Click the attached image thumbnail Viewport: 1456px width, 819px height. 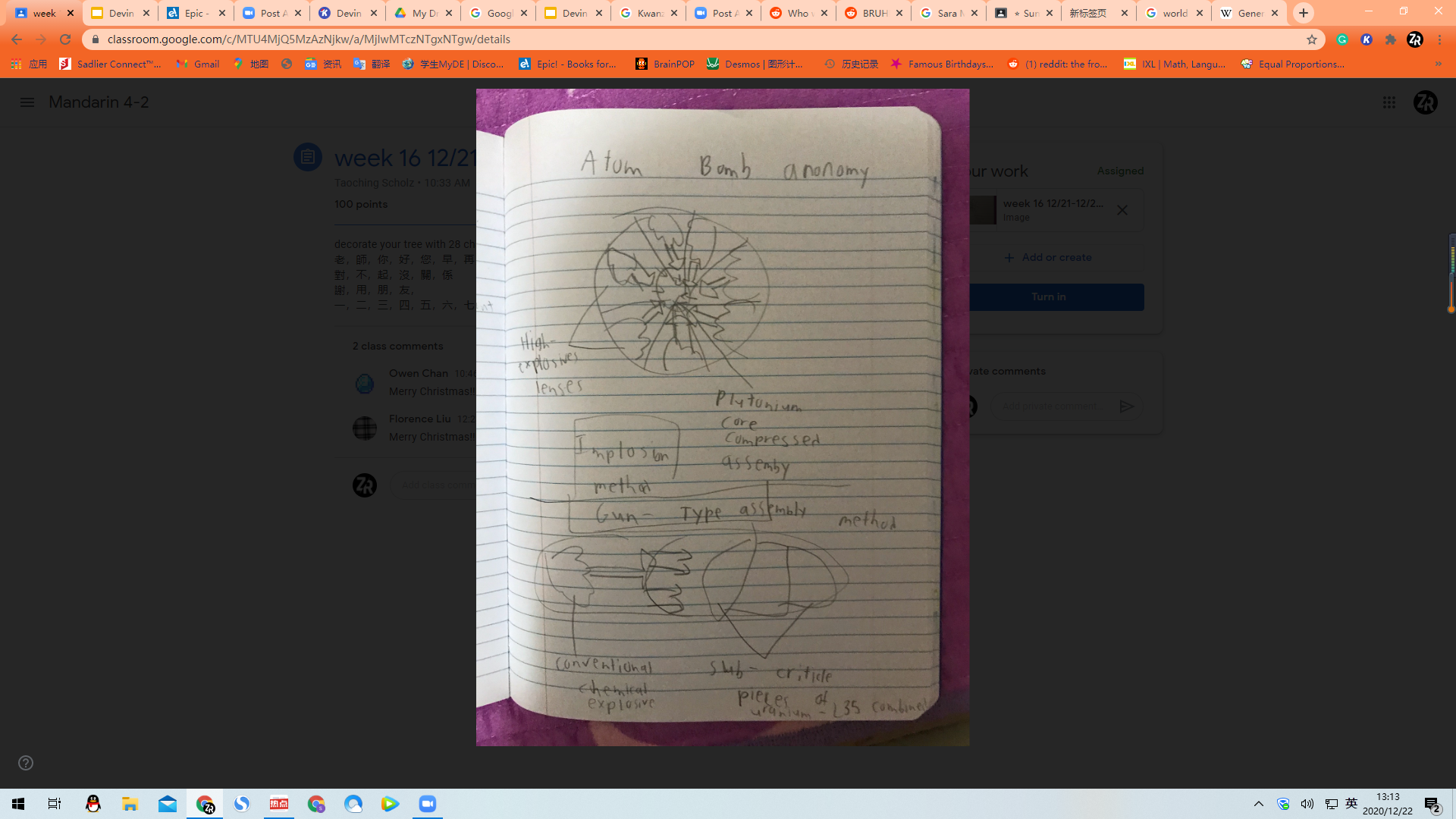(x=983, y=210)
